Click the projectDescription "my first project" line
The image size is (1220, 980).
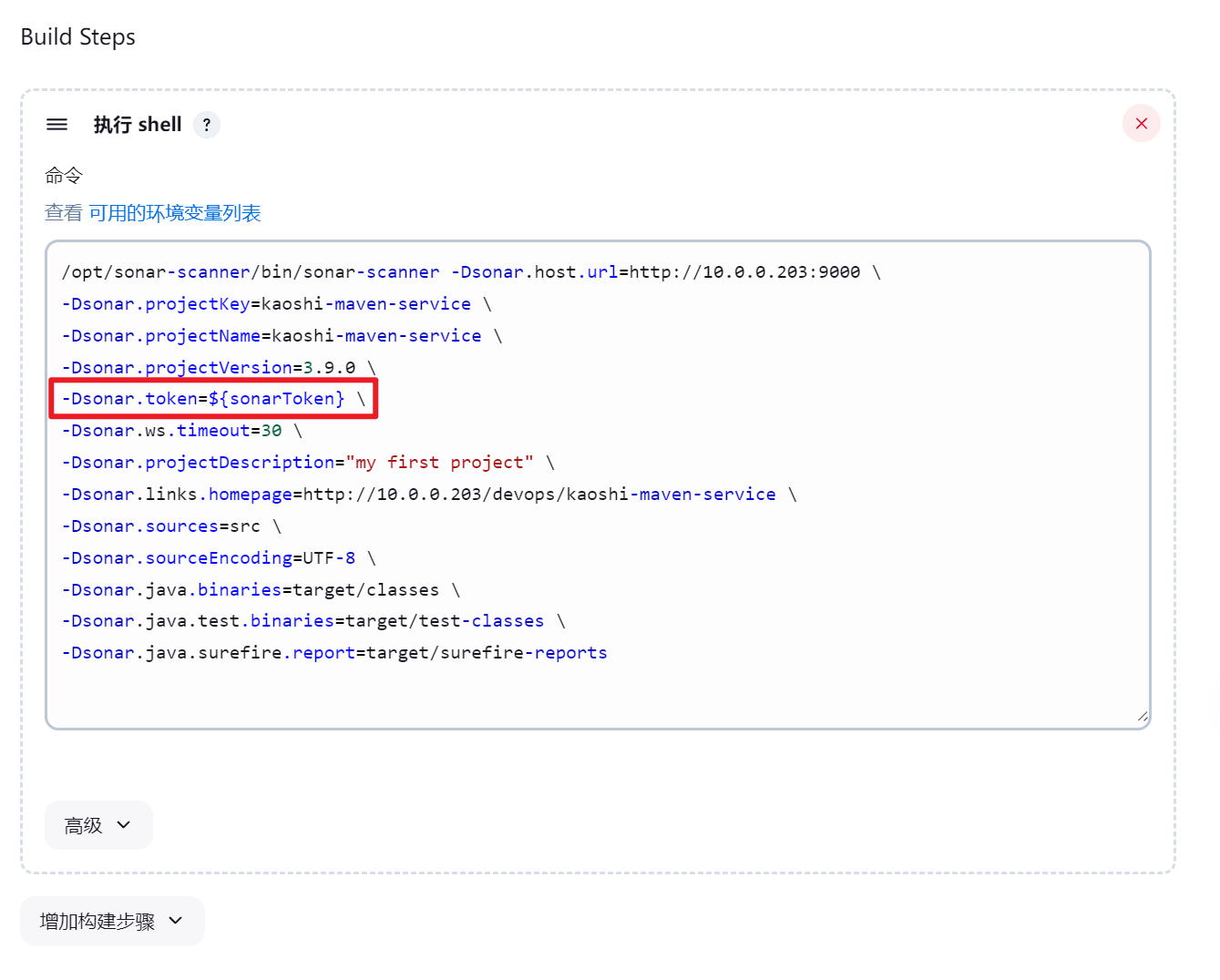point(308,463)
